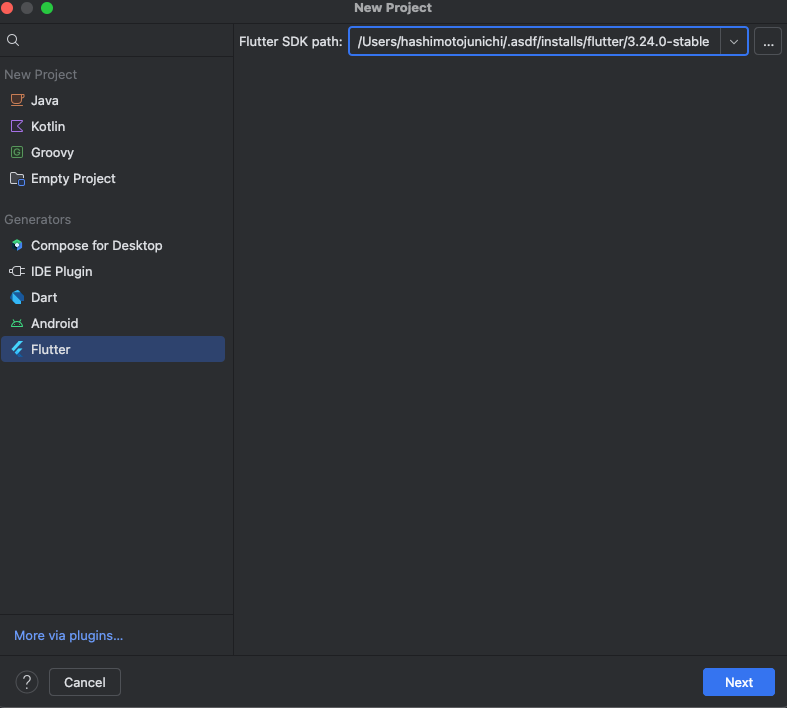This screenshot has height=708, width=787.
Task: Click the Kotlin logo icon
Action: point(17,126)
